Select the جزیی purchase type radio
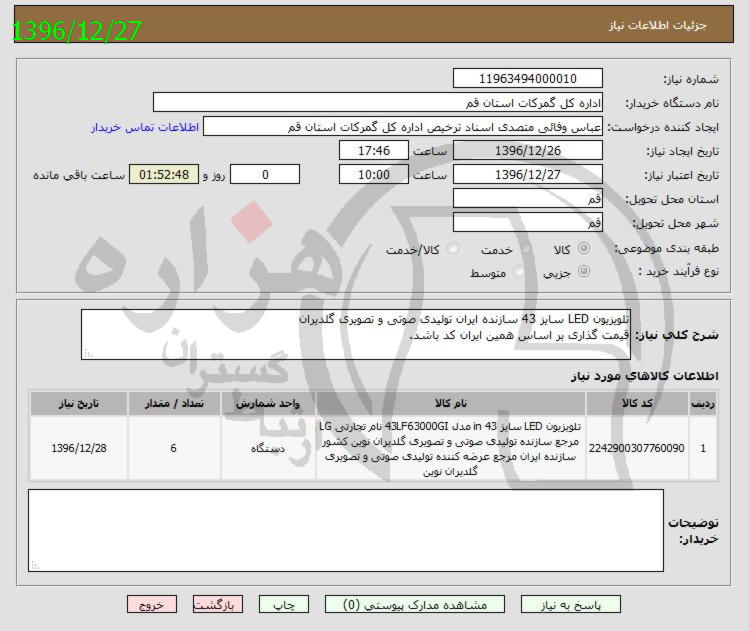749x631 pixels. tap(584, 271)
